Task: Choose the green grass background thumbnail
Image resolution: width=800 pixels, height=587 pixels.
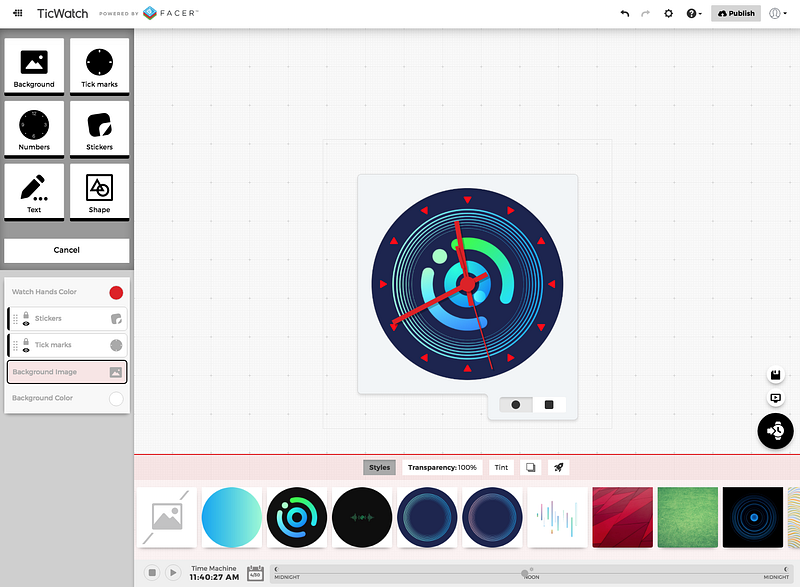Action: pos(687,517)
